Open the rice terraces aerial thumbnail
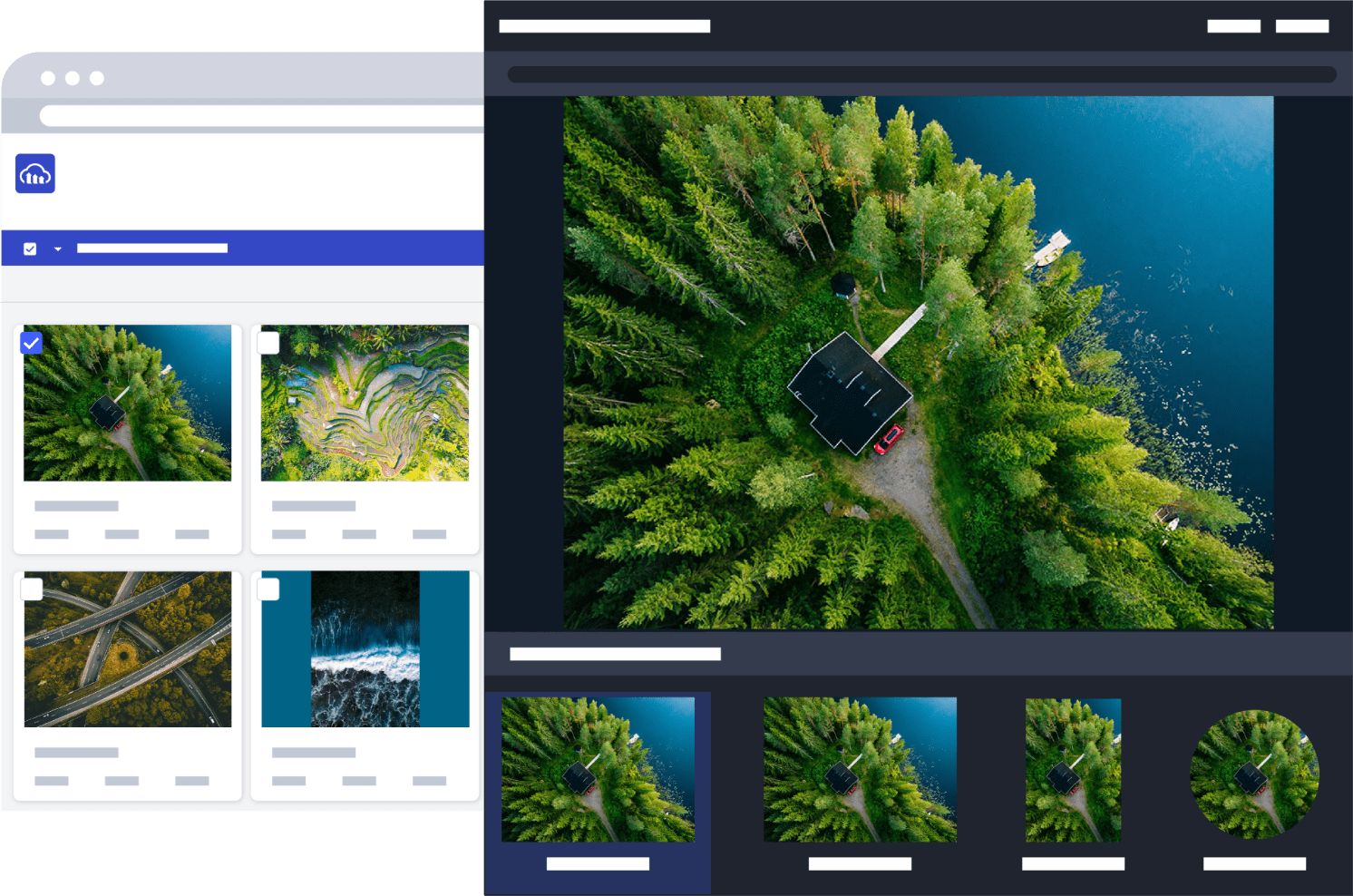 click(365, 404)
